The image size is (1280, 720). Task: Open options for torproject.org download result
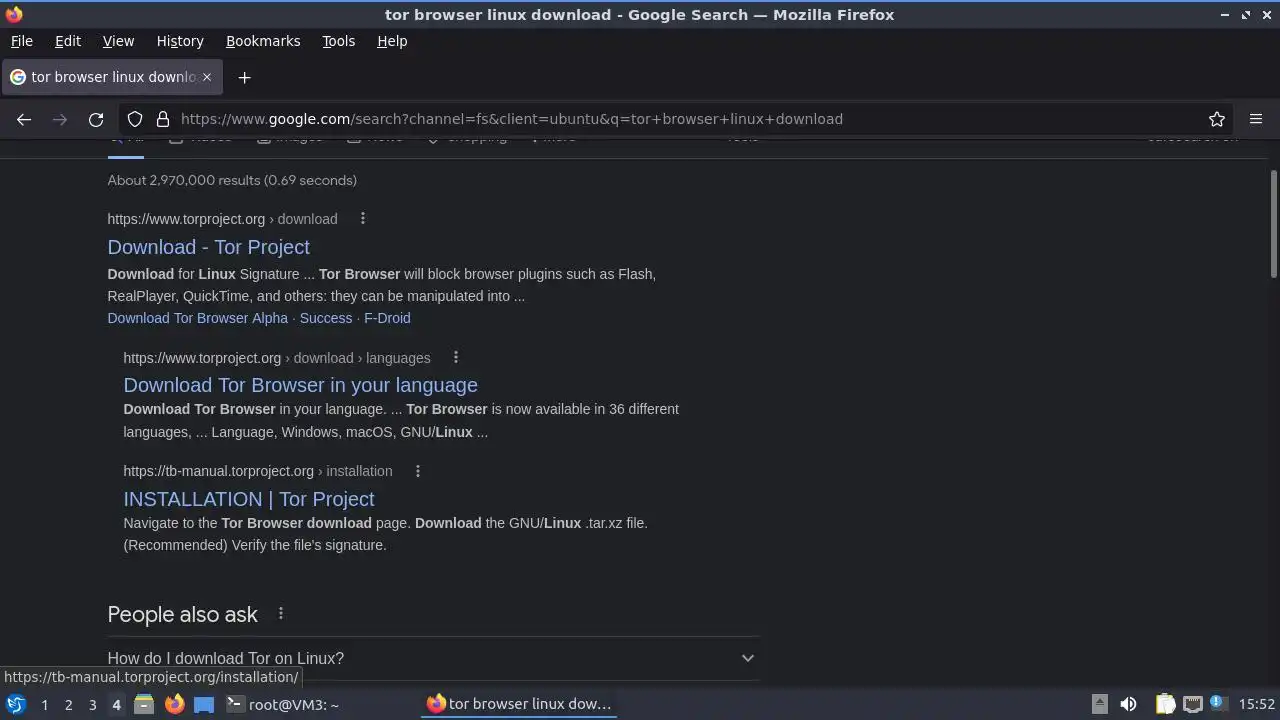[x=363, y=219]
